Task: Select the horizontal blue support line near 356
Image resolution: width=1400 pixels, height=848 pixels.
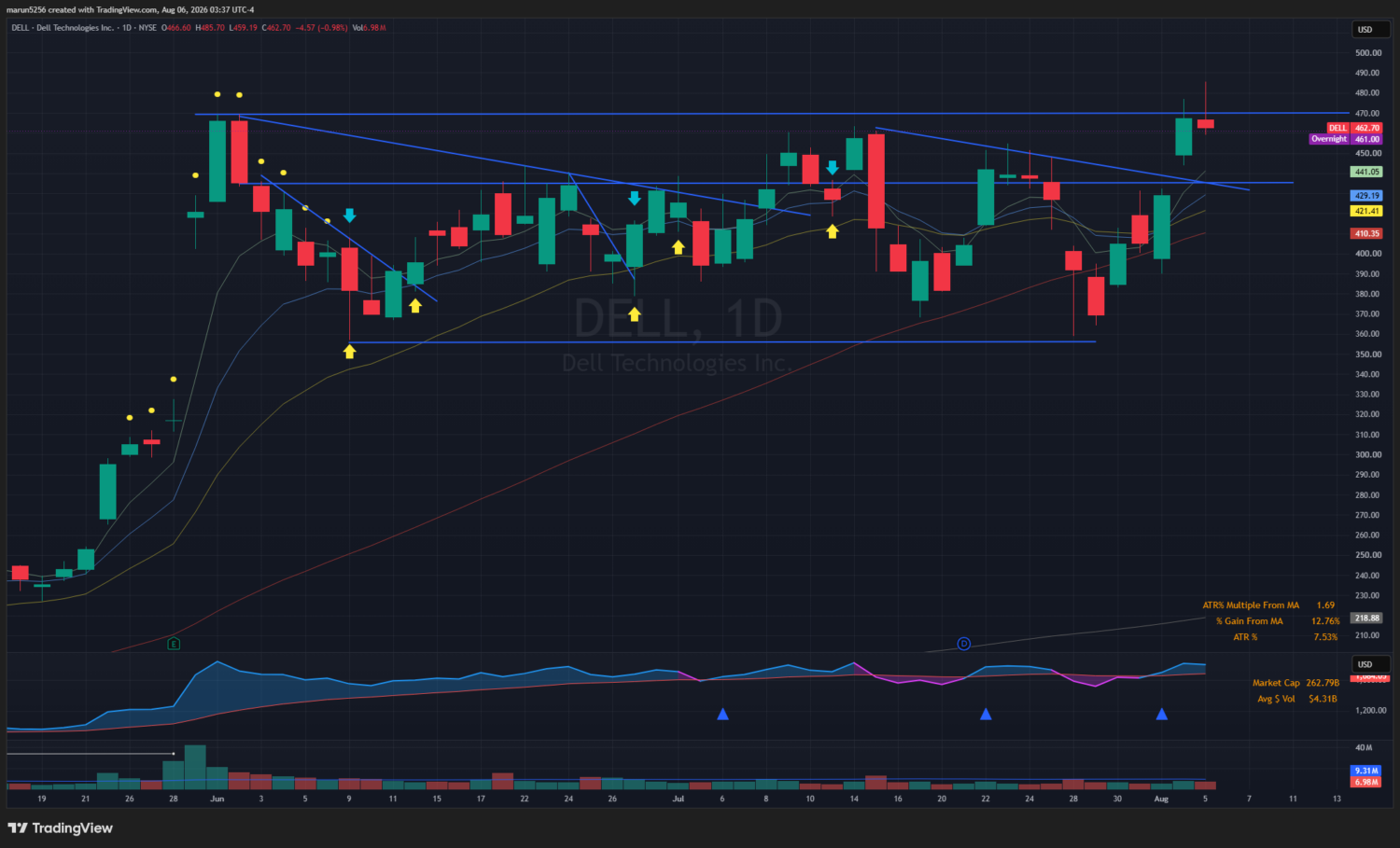Action: click(722, 342)
